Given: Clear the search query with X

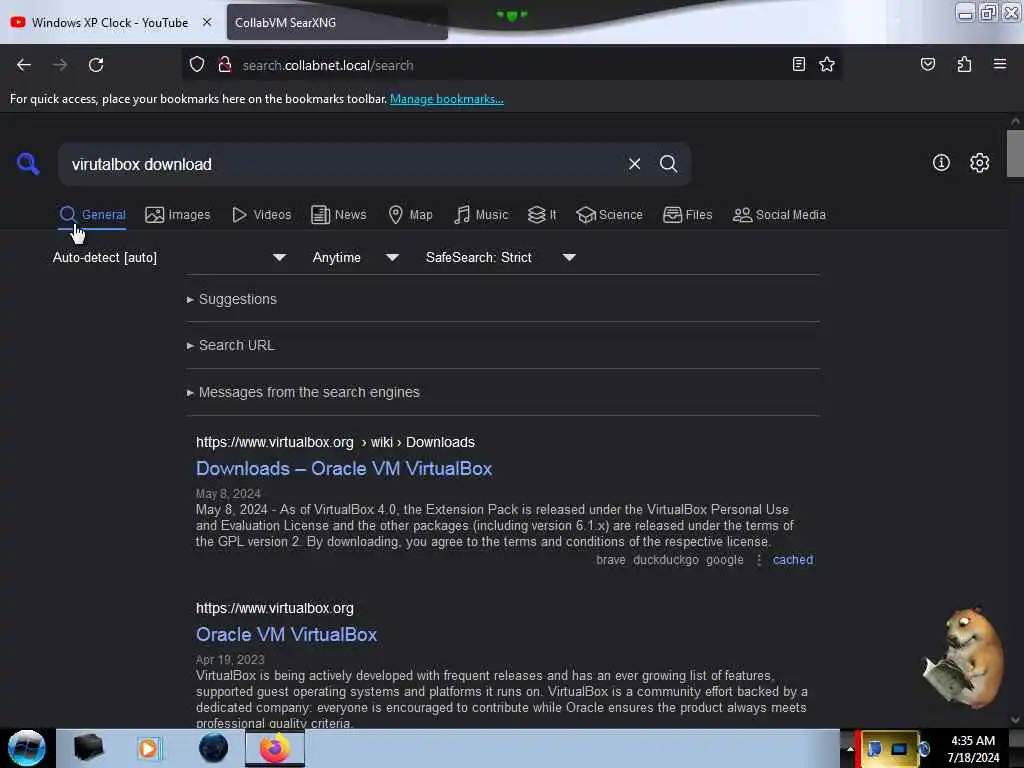Looking at the screenshot, I should pyautogui.click(x=634, y=164).
